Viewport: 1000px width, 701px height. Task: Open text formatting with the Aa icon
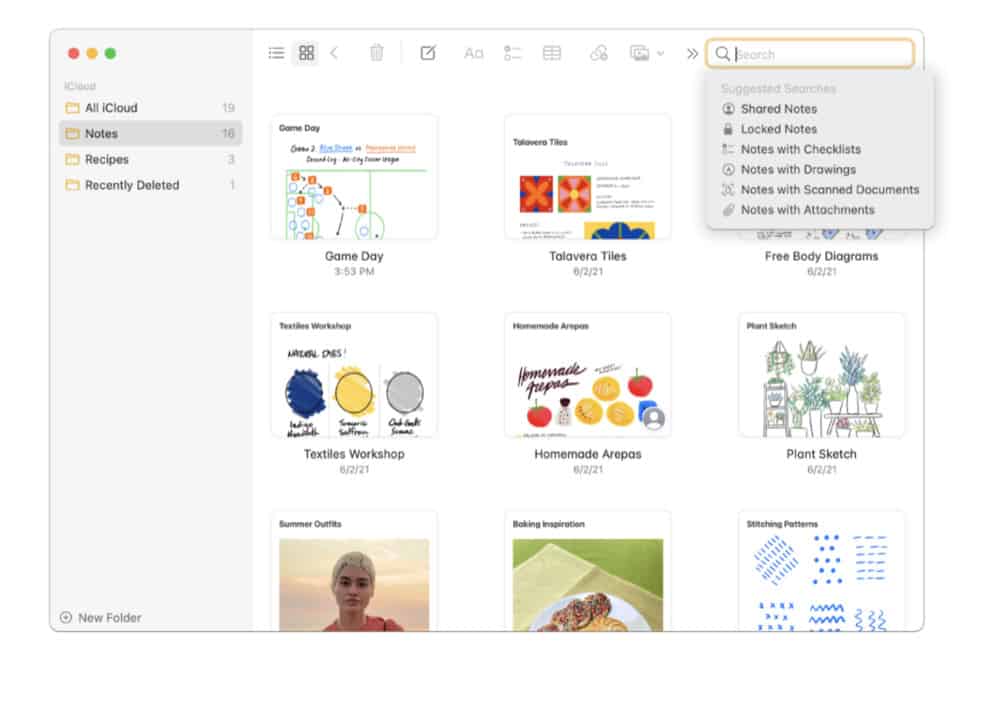(x=473, y=53)
